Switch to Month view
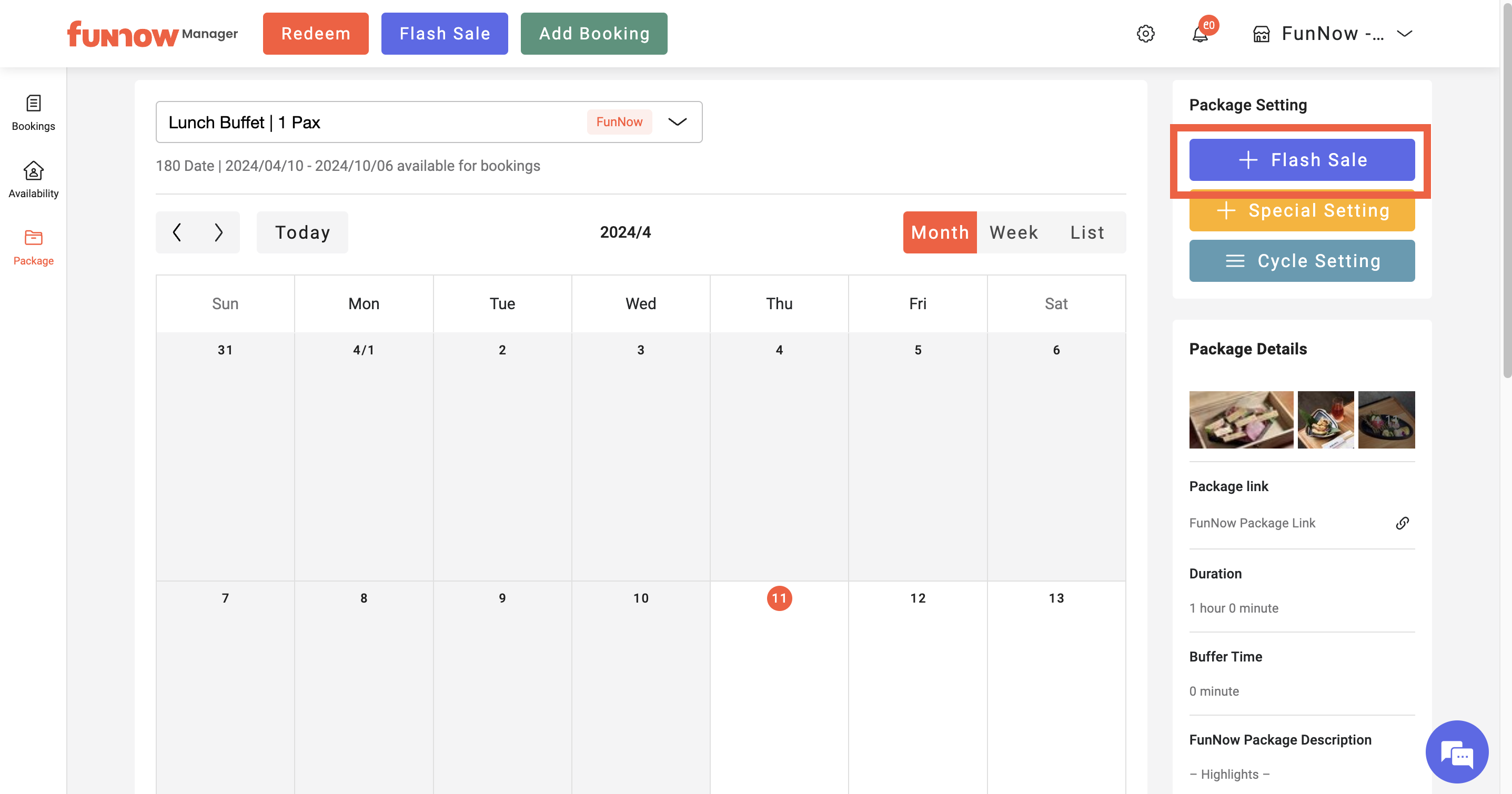The height and width of the screenshot is (794, 1512). pyautogui.click(x=940, y=232)
